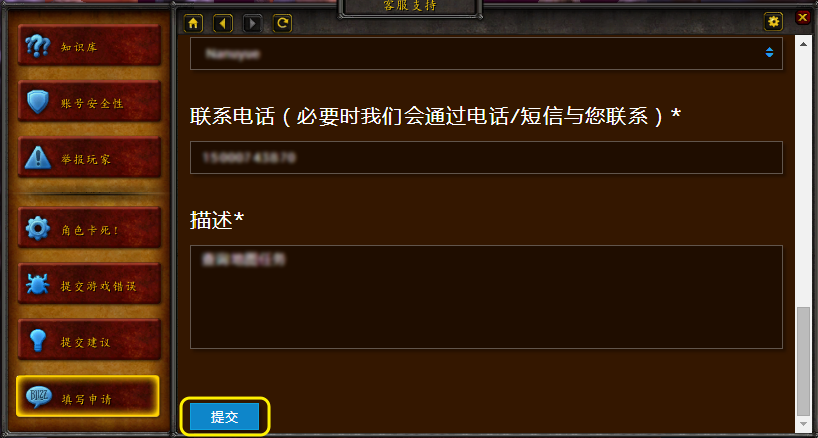Click inside the 描述 description text area

(486, 297)
